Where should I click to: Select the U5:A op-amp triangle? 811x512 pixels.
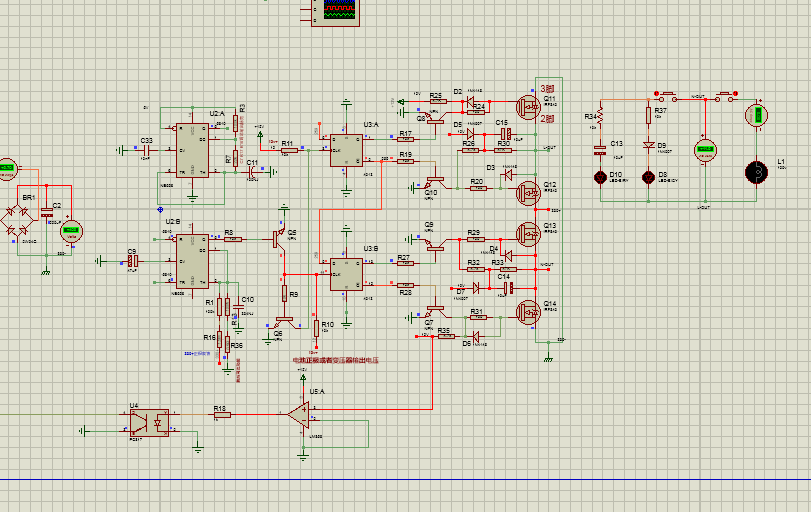point(299,415)
